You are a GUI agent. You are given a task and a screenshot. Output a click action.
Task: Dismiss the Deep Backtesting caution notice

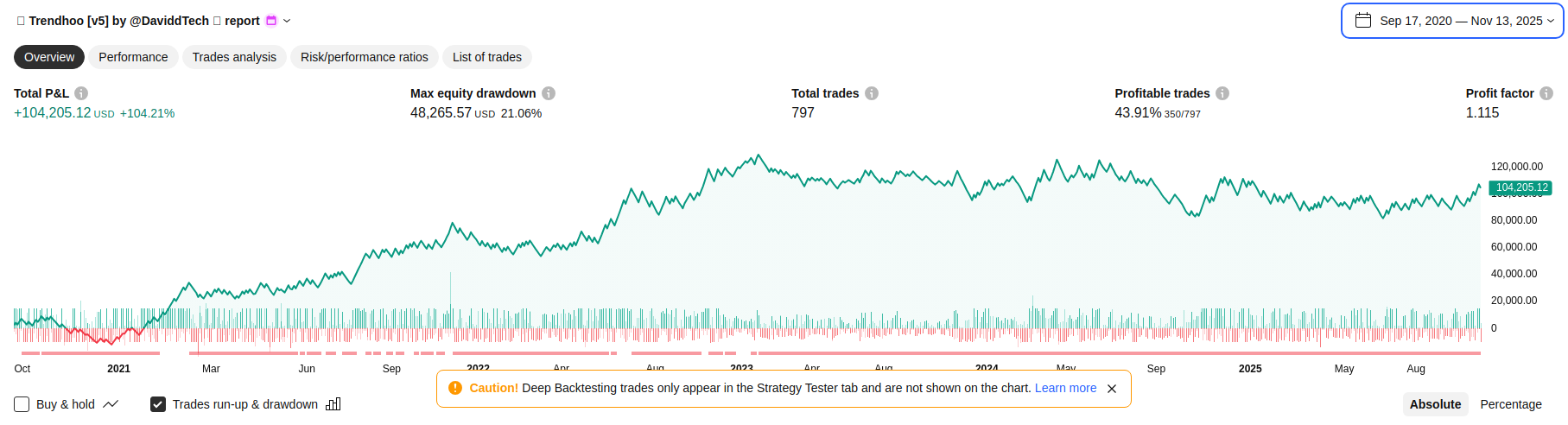(x=1112, y=389)
